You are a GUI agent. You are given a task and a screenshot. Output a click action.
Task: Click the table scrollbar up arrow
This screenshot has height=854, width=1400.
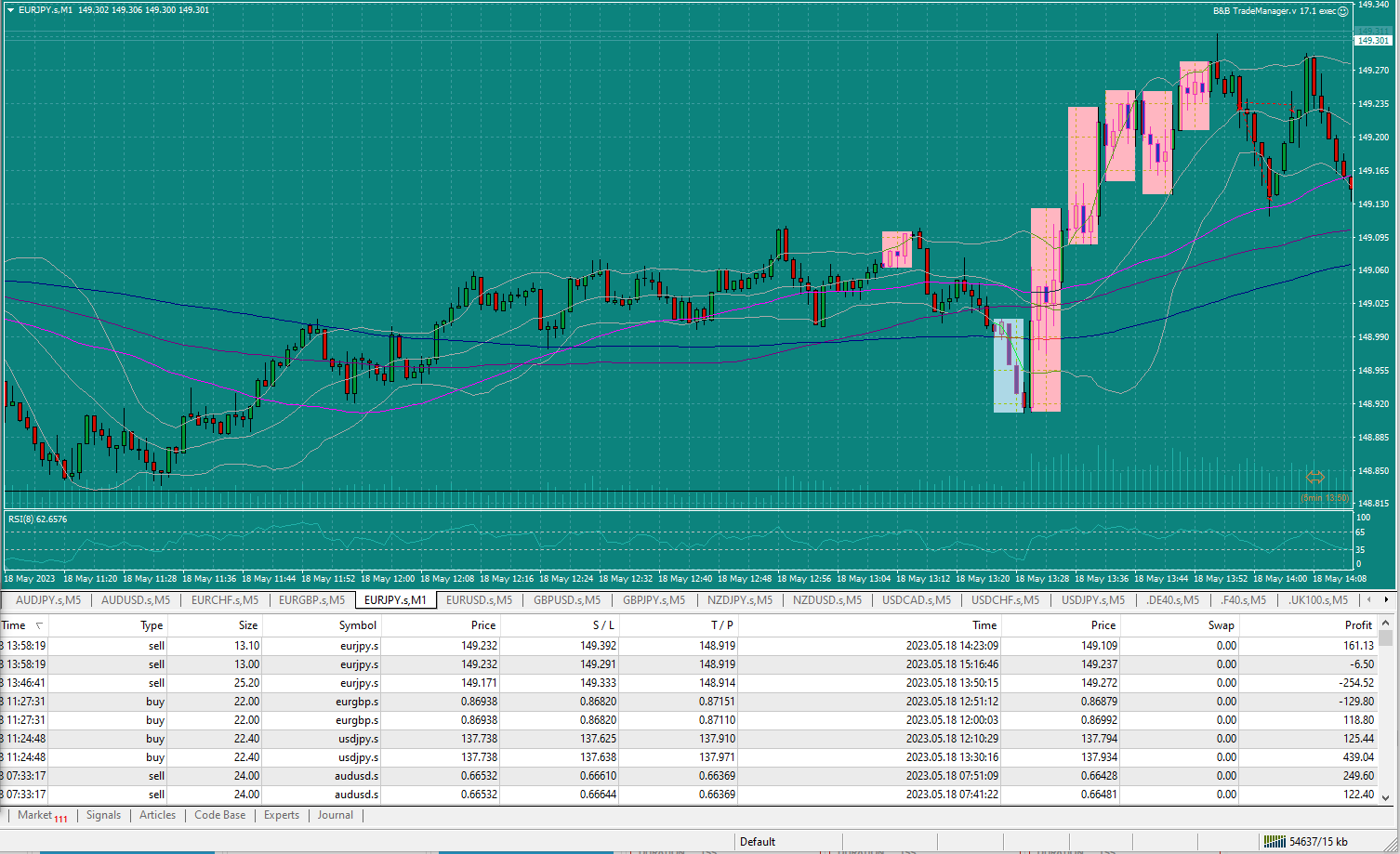(x=1385, y=624)
